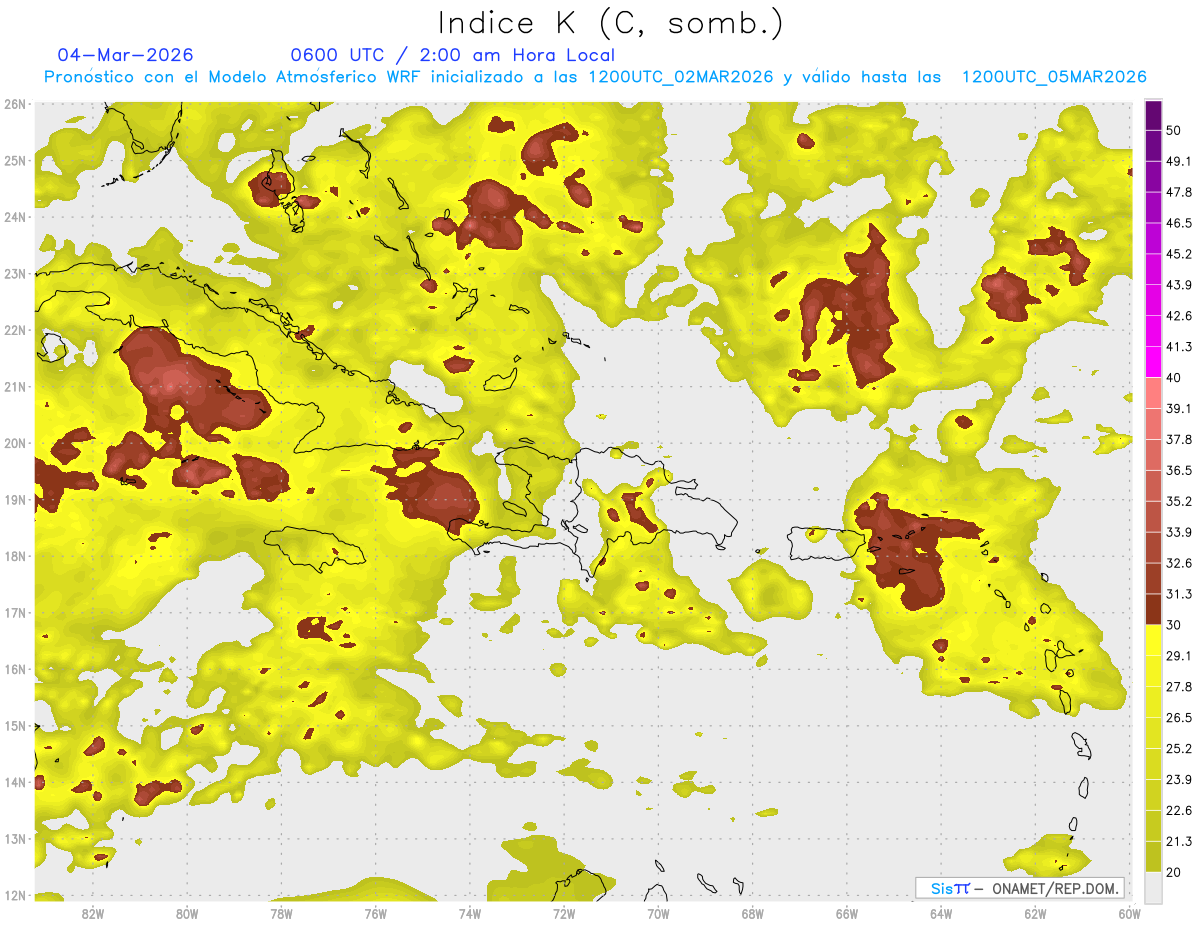Viewport: 1200px width, 927px height.
Task: Click the longitude axis label '68W'
Action: (753, 914)
